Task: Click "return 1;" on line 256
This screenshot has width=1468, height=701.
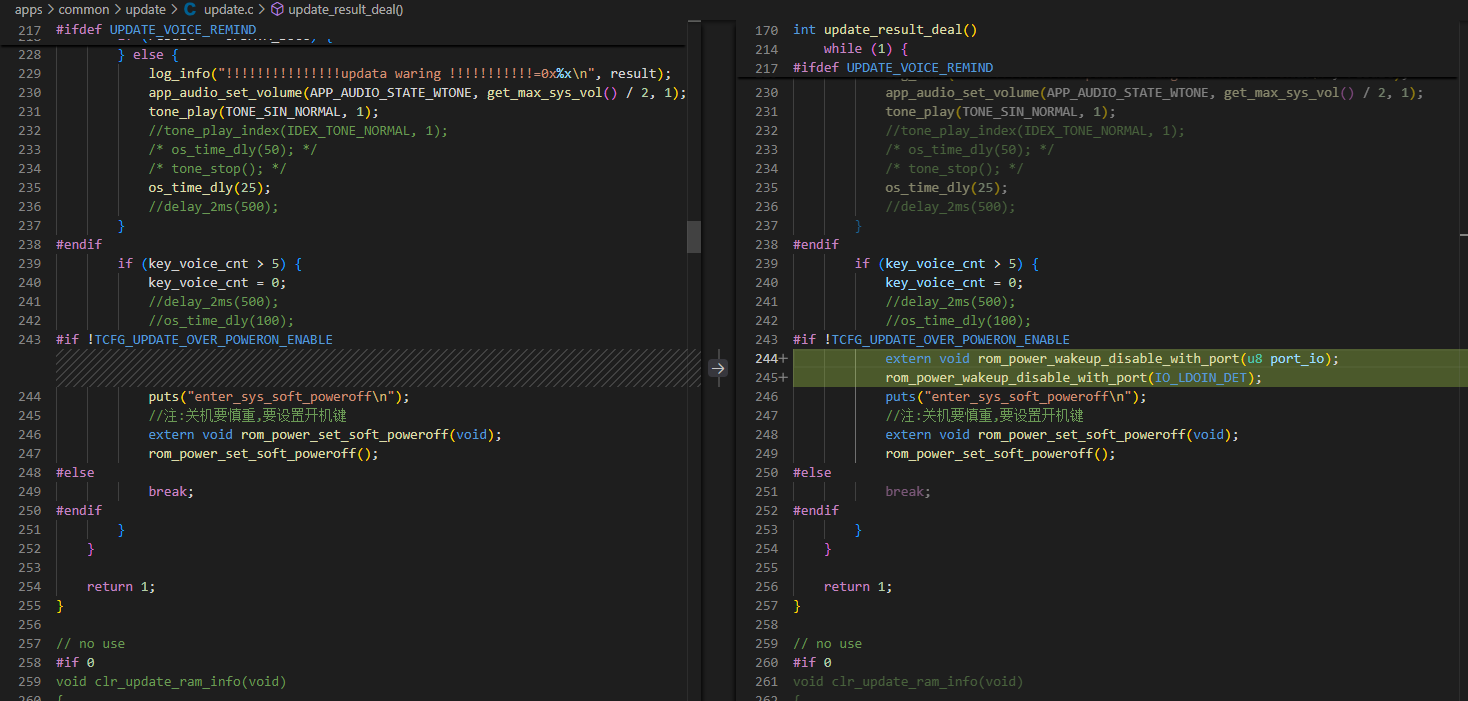Action: 859,586
